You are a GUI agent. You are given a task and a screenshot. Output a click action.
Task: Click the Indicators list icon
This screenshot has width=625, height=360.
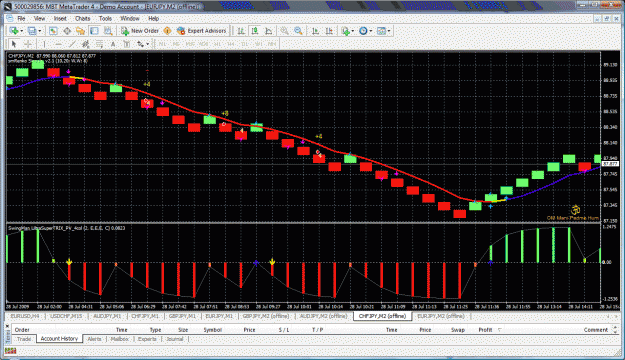click(x=346, y=31)
